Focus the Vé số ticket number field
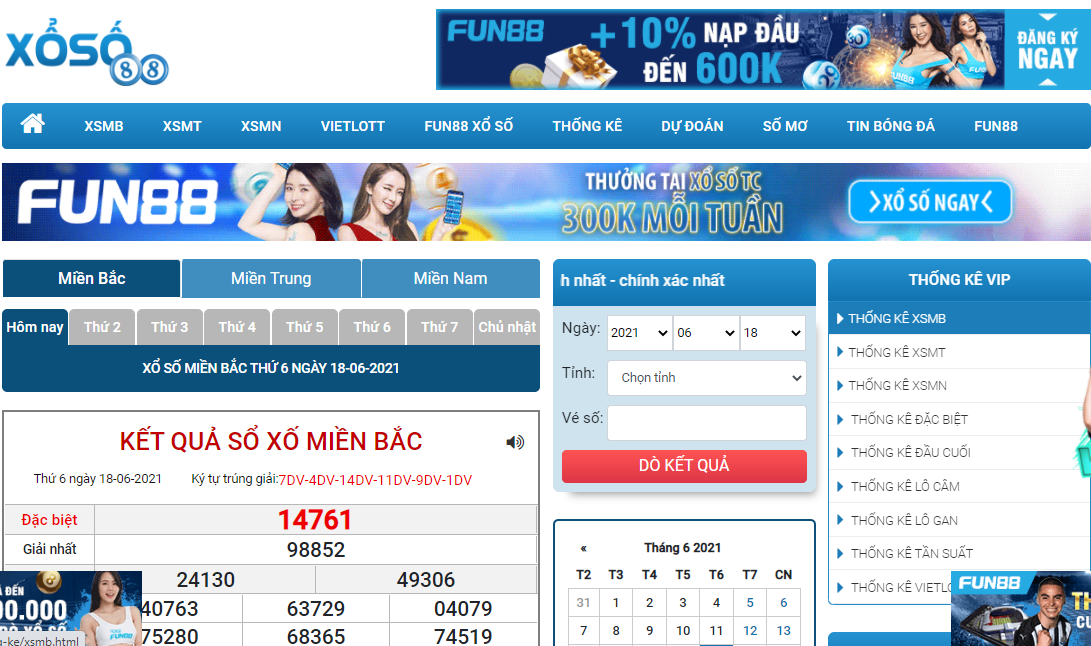Image resolution: width=1091 pixels, height=646 pixels. [707, 423]
